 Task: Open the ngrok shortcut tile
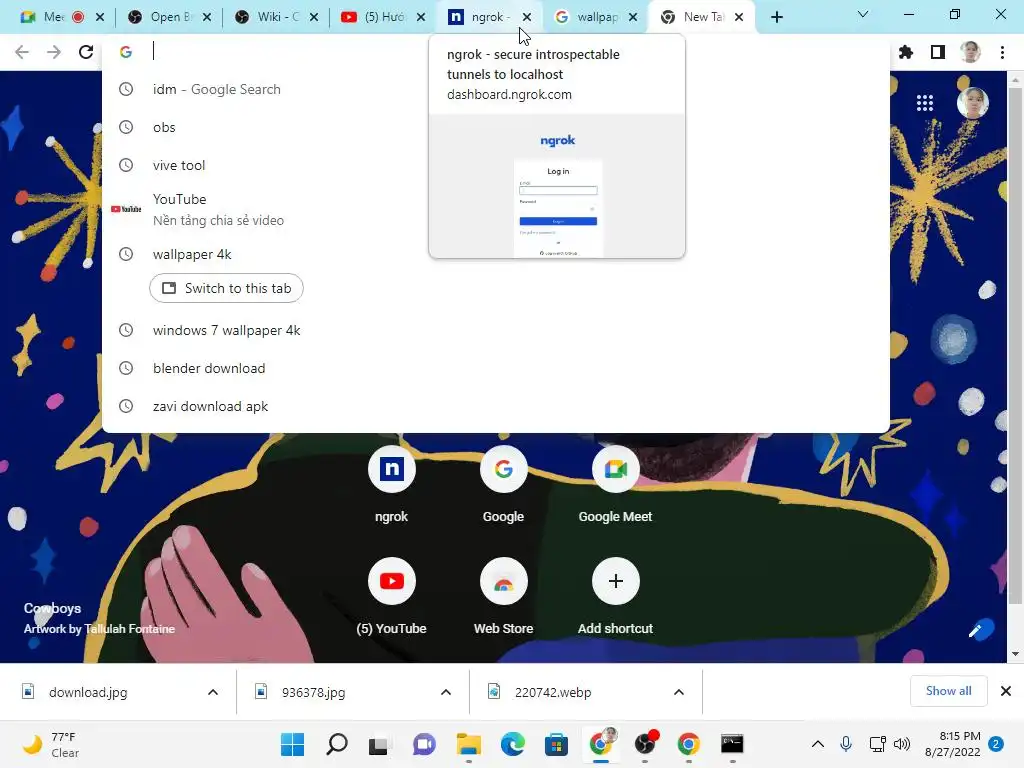pos(391,485)
